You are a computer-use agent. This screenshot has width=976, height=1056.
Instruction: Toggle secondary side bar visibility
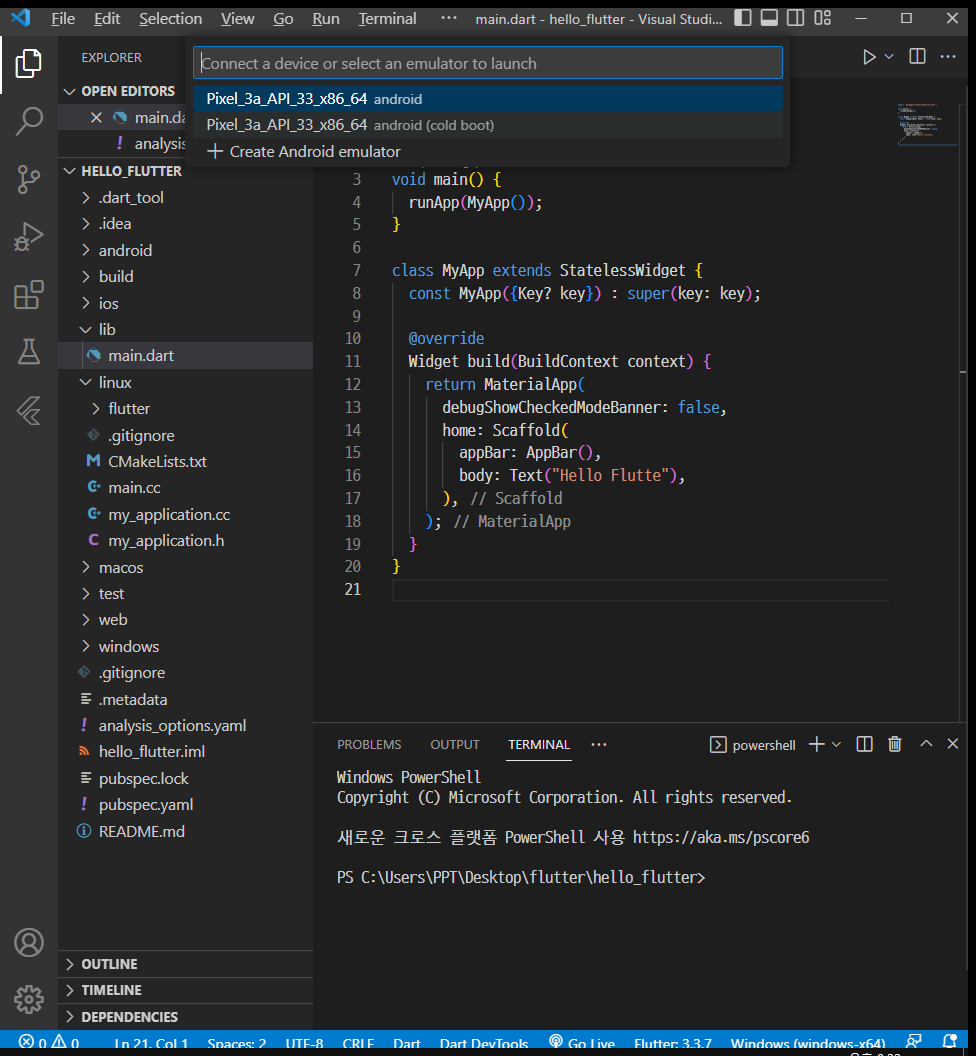795,18
